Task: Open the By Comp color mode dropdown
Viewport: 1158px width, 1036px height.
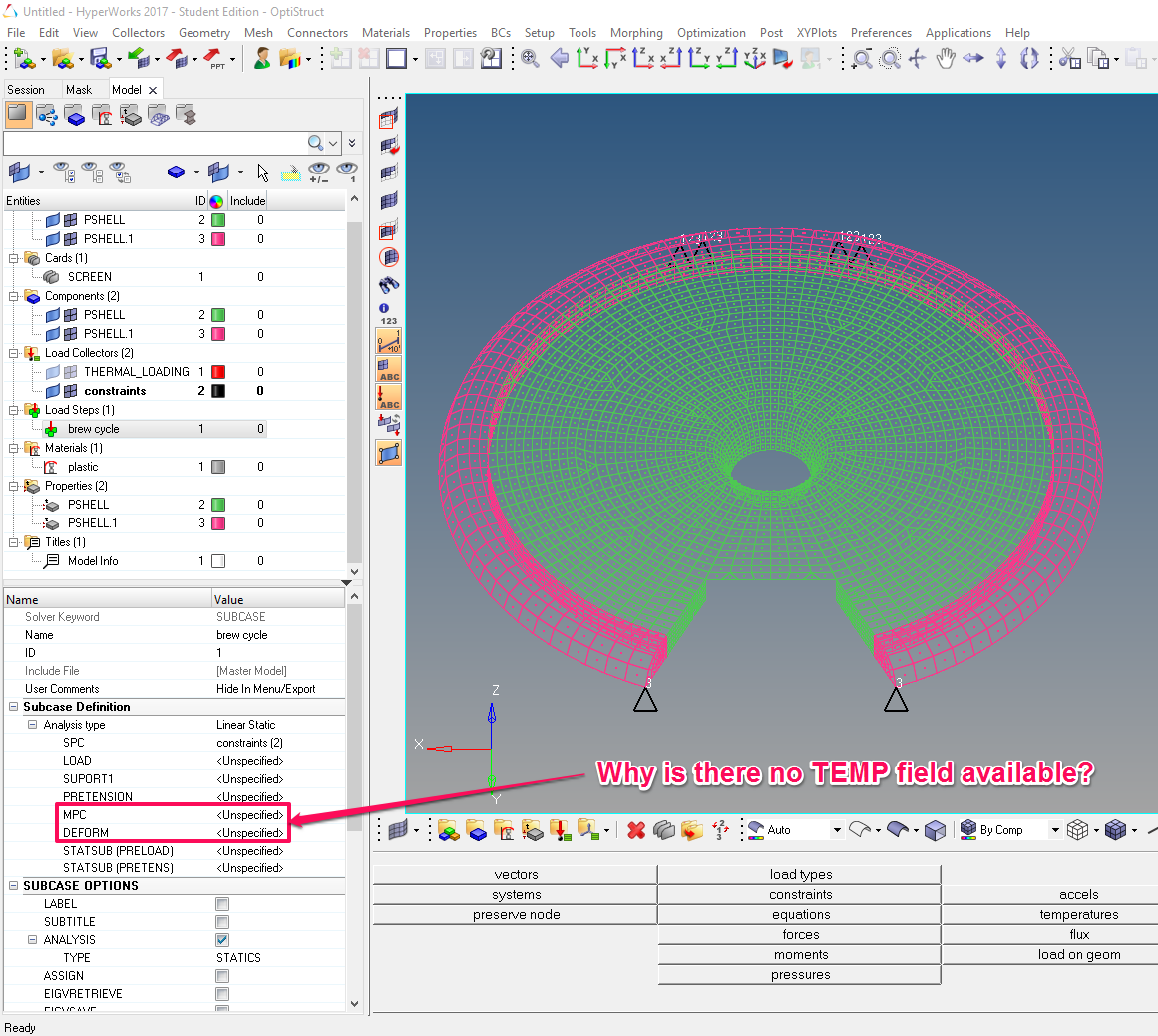Action: [1054, 830]
